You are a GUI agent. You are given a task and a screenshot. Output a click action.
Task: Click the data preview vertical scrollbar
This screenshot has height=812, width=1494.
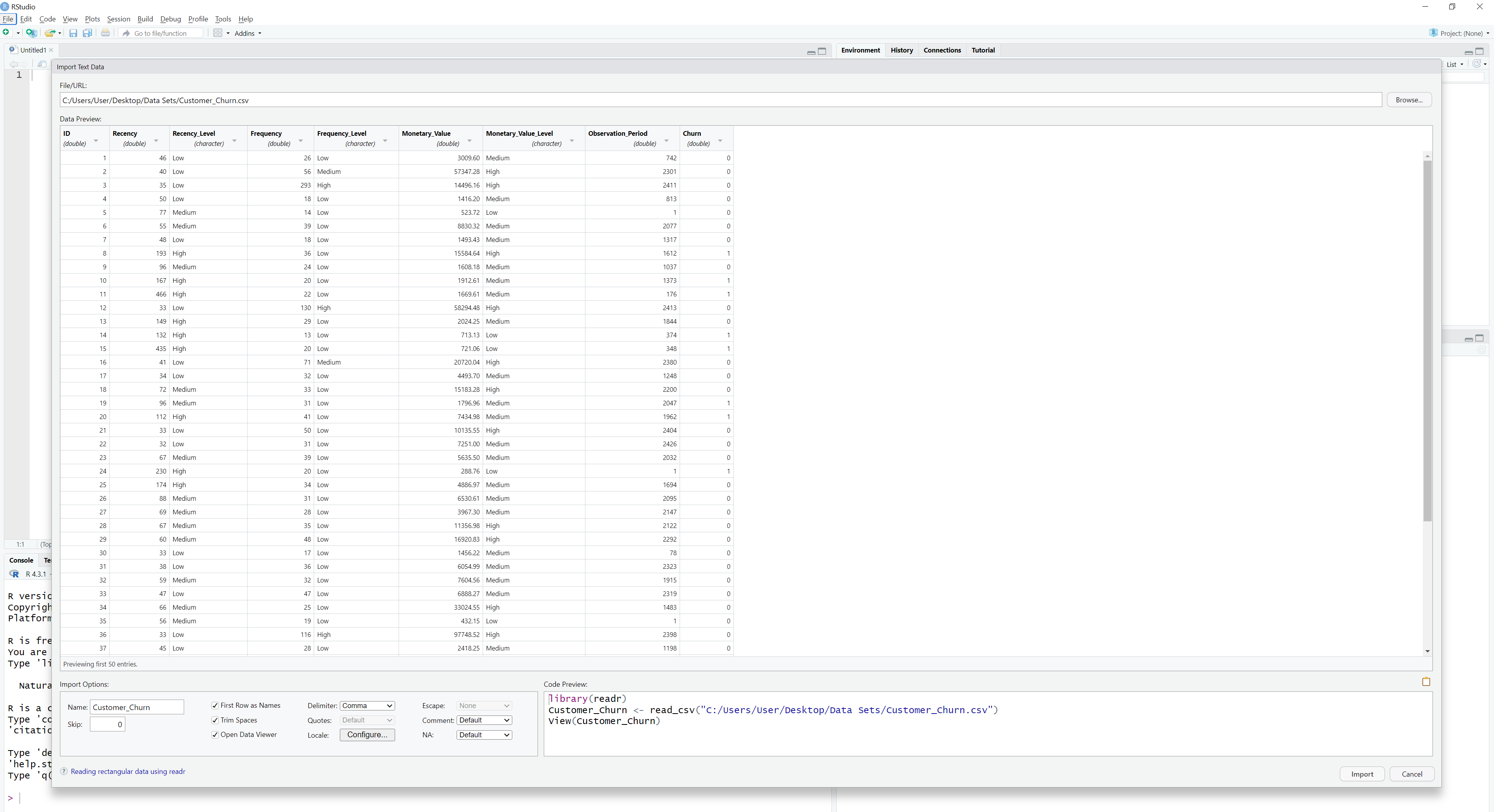[x=1427, y=341]
